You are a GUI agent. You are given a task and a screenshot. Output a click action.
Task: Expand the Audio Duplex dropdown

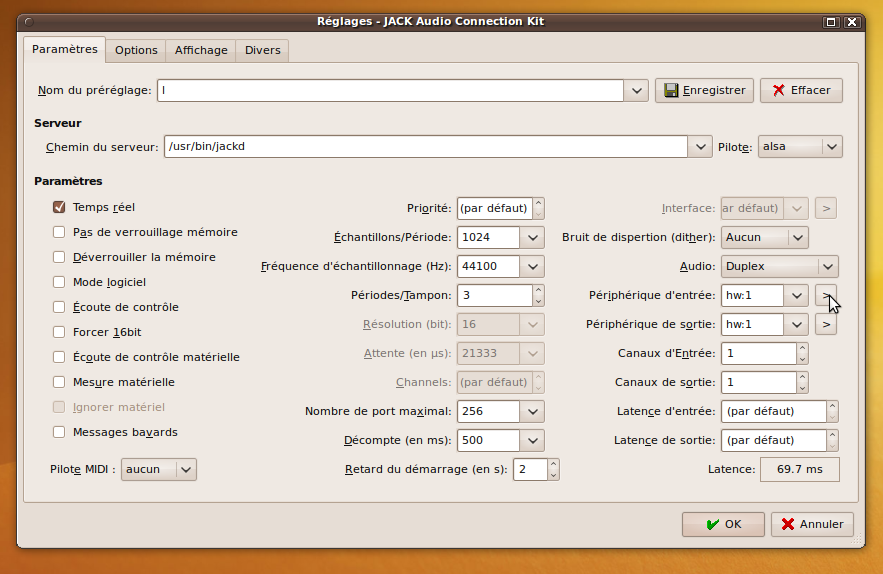[826, 267]
